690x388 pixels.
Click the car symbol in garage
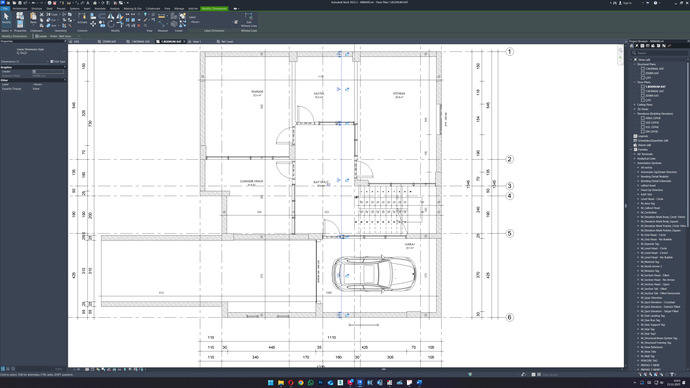[374, 274]
